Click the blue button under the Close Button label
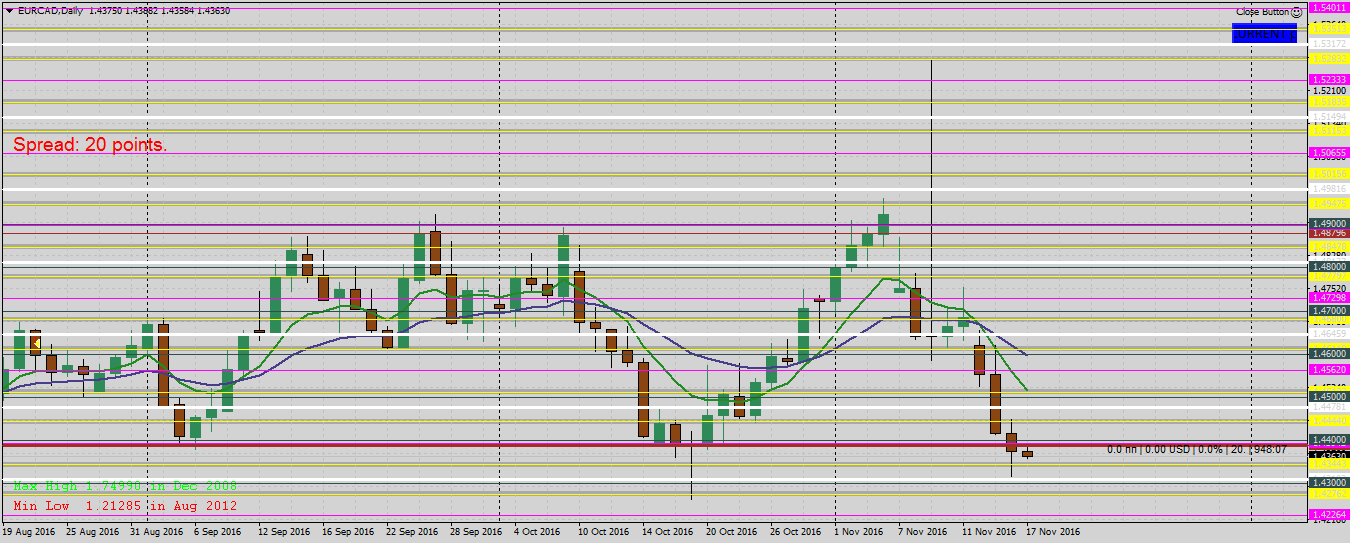The width and height of the screenshot is (1350, 543). [1264, 33]
